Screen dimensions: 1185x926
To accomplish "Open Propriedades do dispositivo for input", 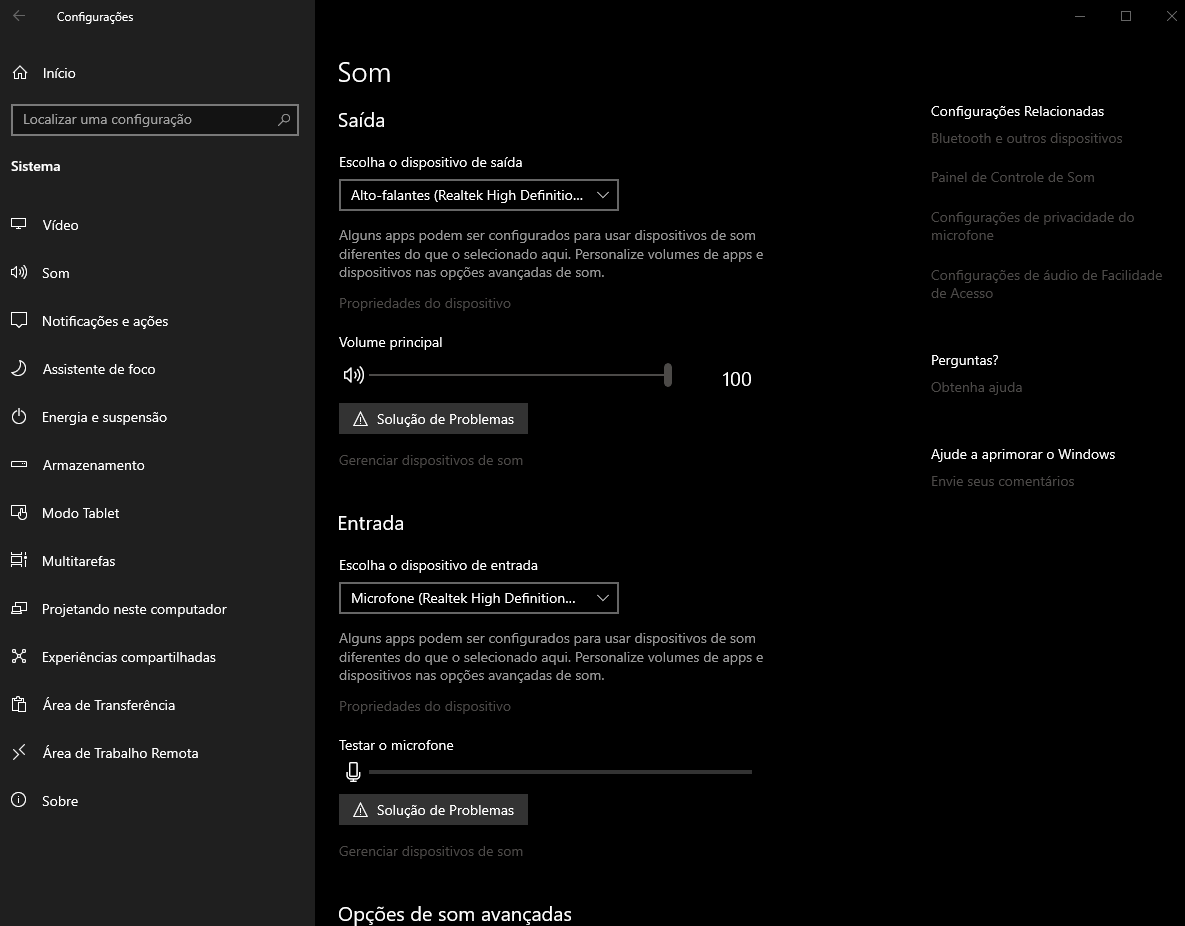I will click(425, 706).
